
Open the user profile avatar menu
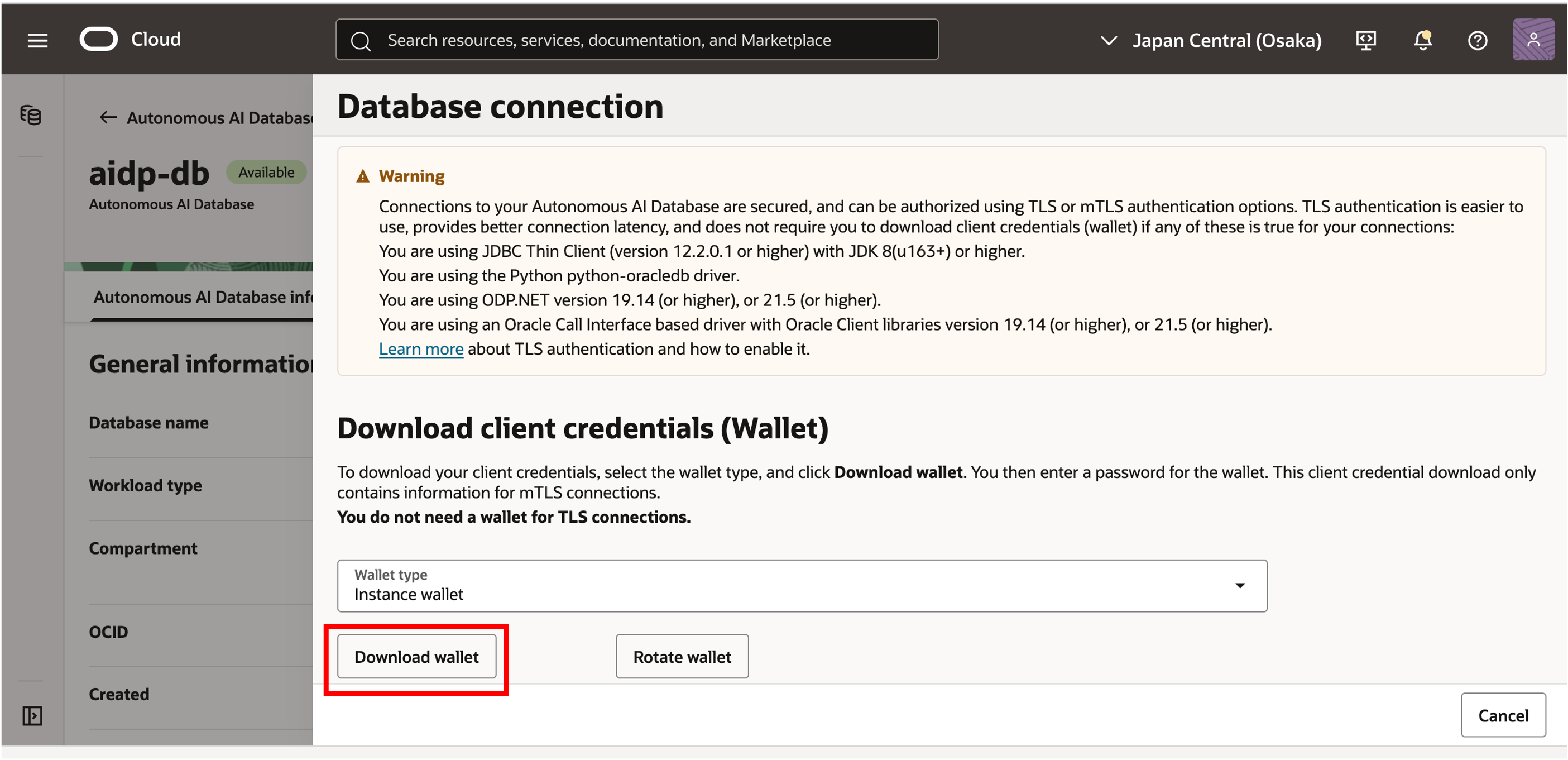tap(1533, 40)
